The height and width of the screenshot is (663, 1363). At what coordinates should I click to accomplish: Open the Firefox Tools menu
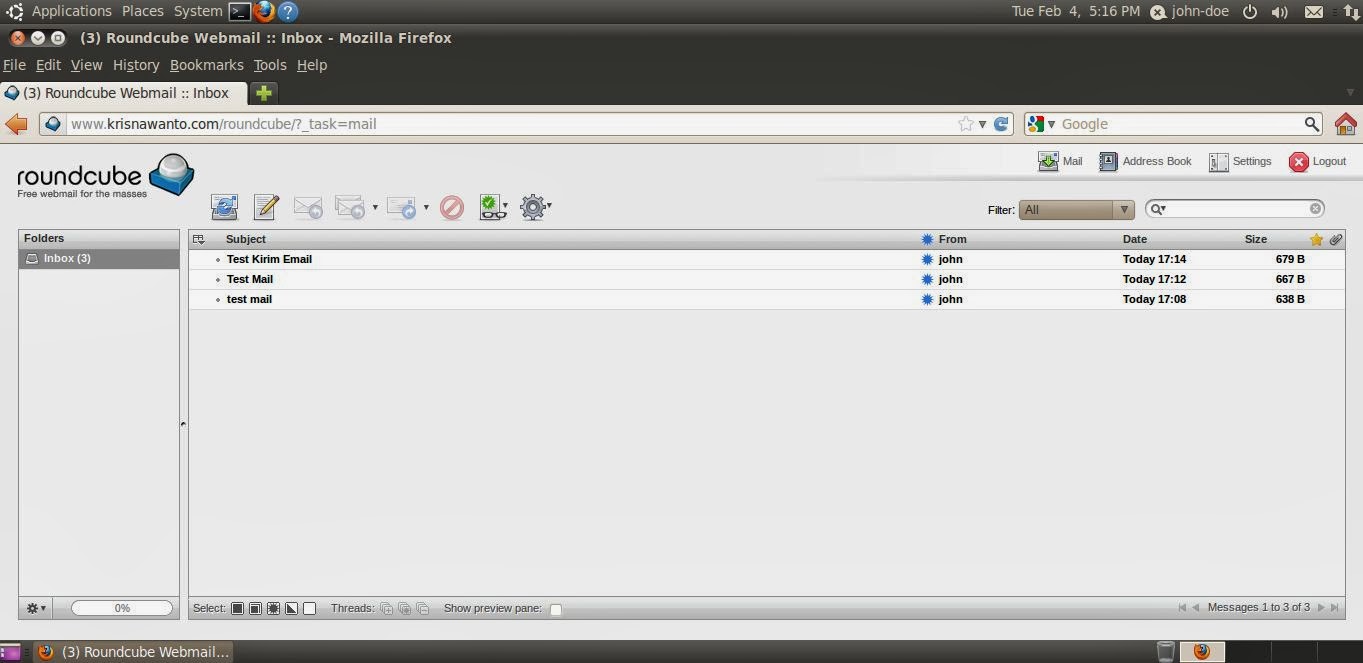269,65
